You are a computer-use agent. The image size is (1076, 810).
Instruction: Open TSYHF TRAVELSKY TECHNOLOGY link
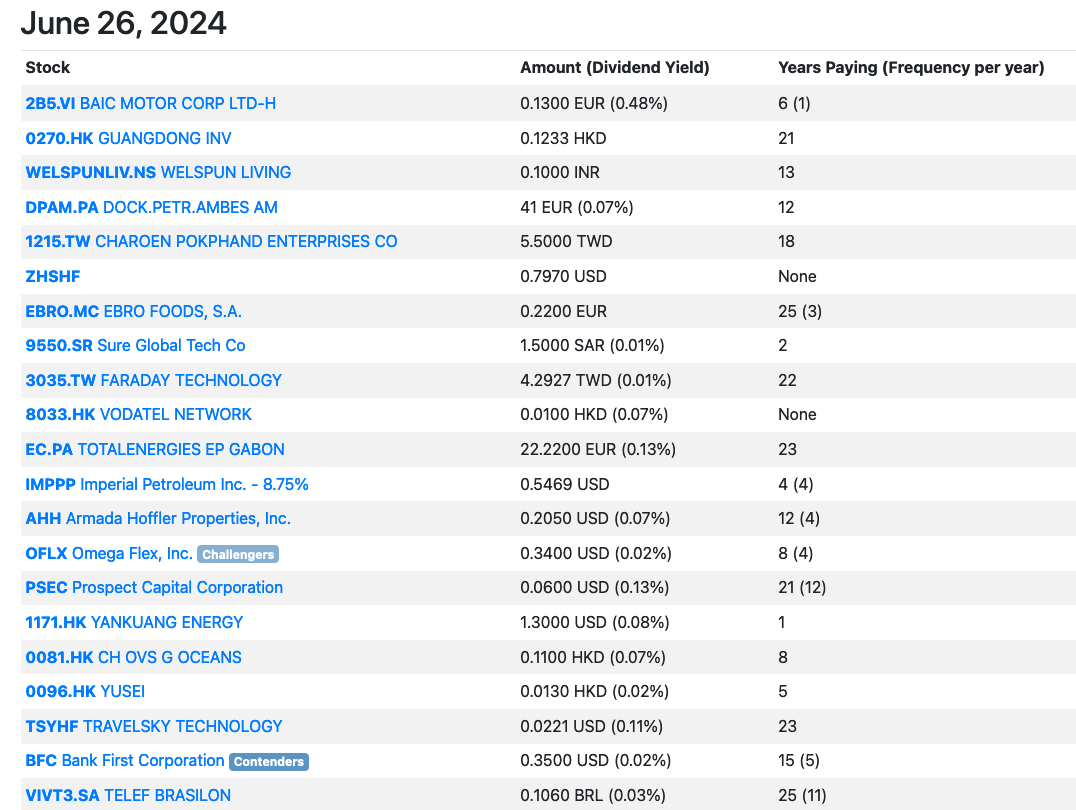pyautogui.click(x=154, y=726)
